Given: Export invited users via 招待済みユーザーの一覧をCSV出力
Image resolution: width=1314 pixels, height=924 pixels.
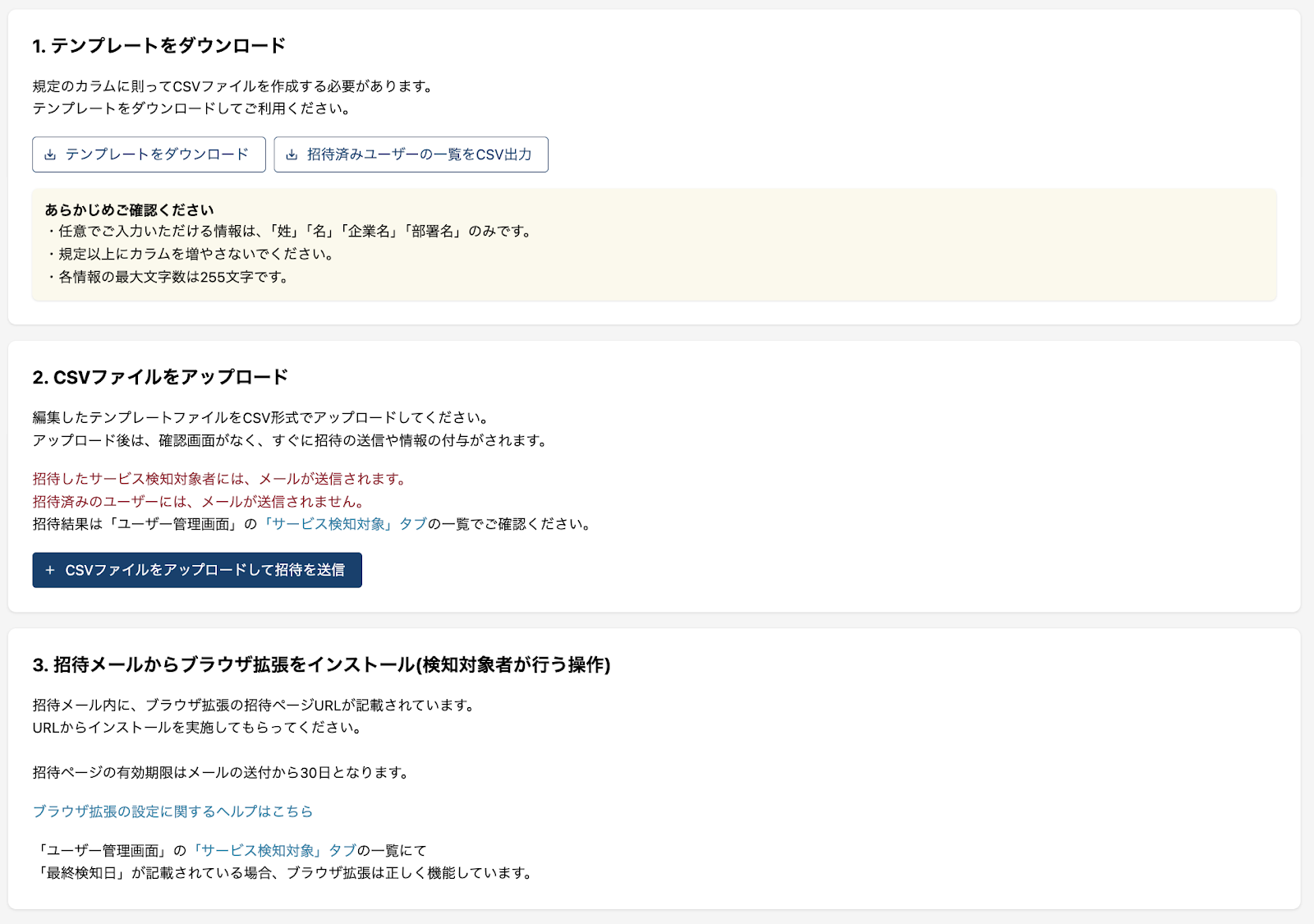Looking at the screenshot, I should coord(419,154).
